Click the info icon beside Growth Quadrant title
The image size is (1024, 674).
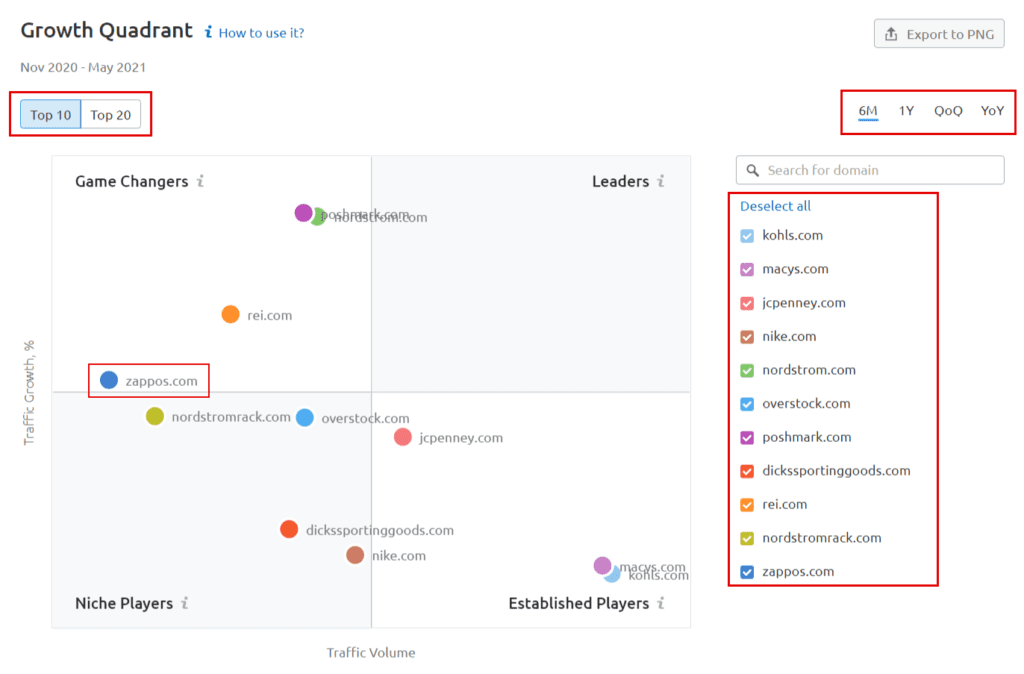[x=208, y=31]
